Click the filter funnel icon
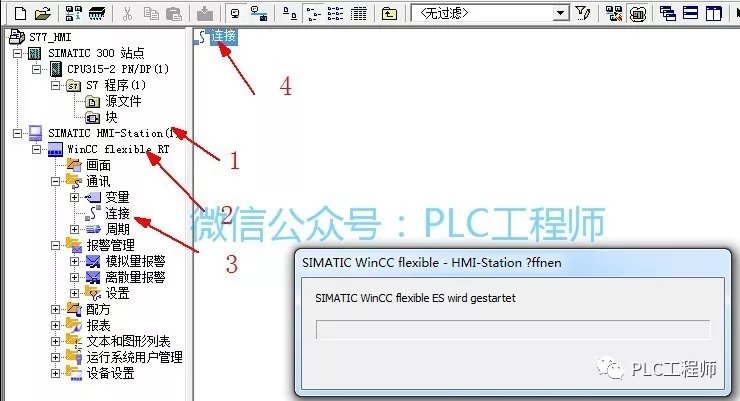The height and width of the screenshot is (401, 740). click(x=583, y=13)
